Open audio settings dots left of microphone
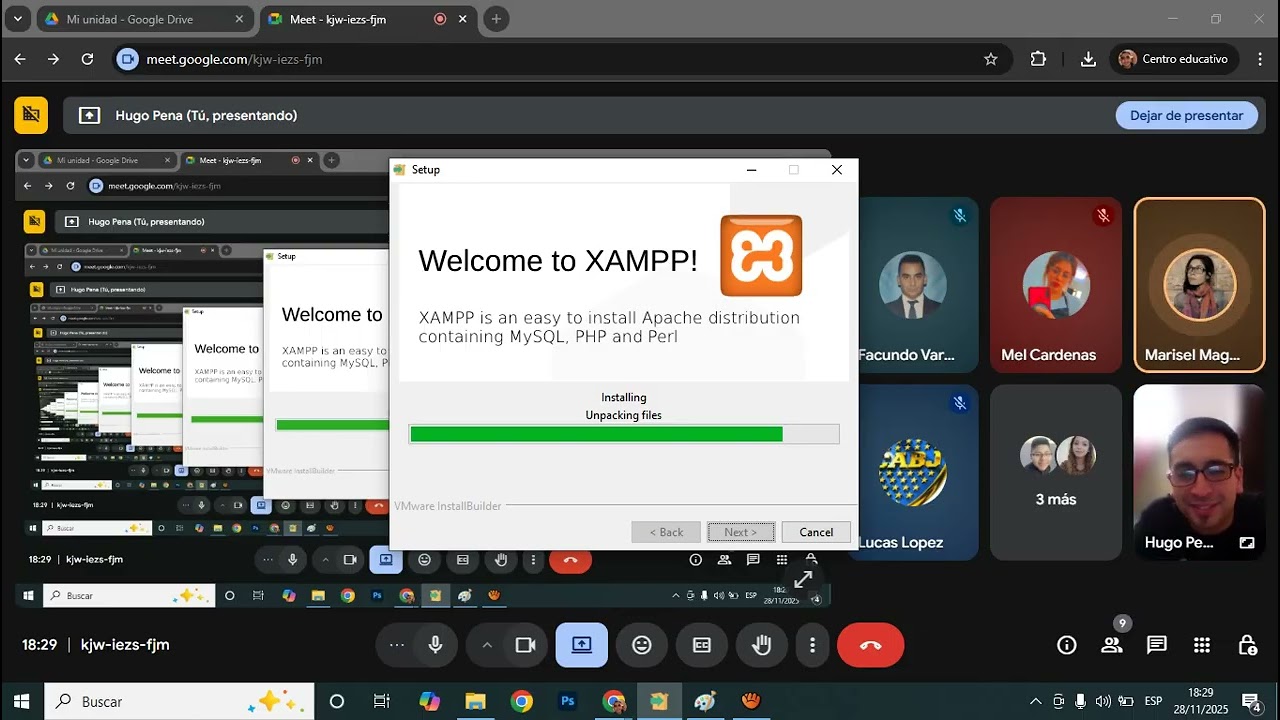Viewport: 1280px width, 720px height. 397,645
